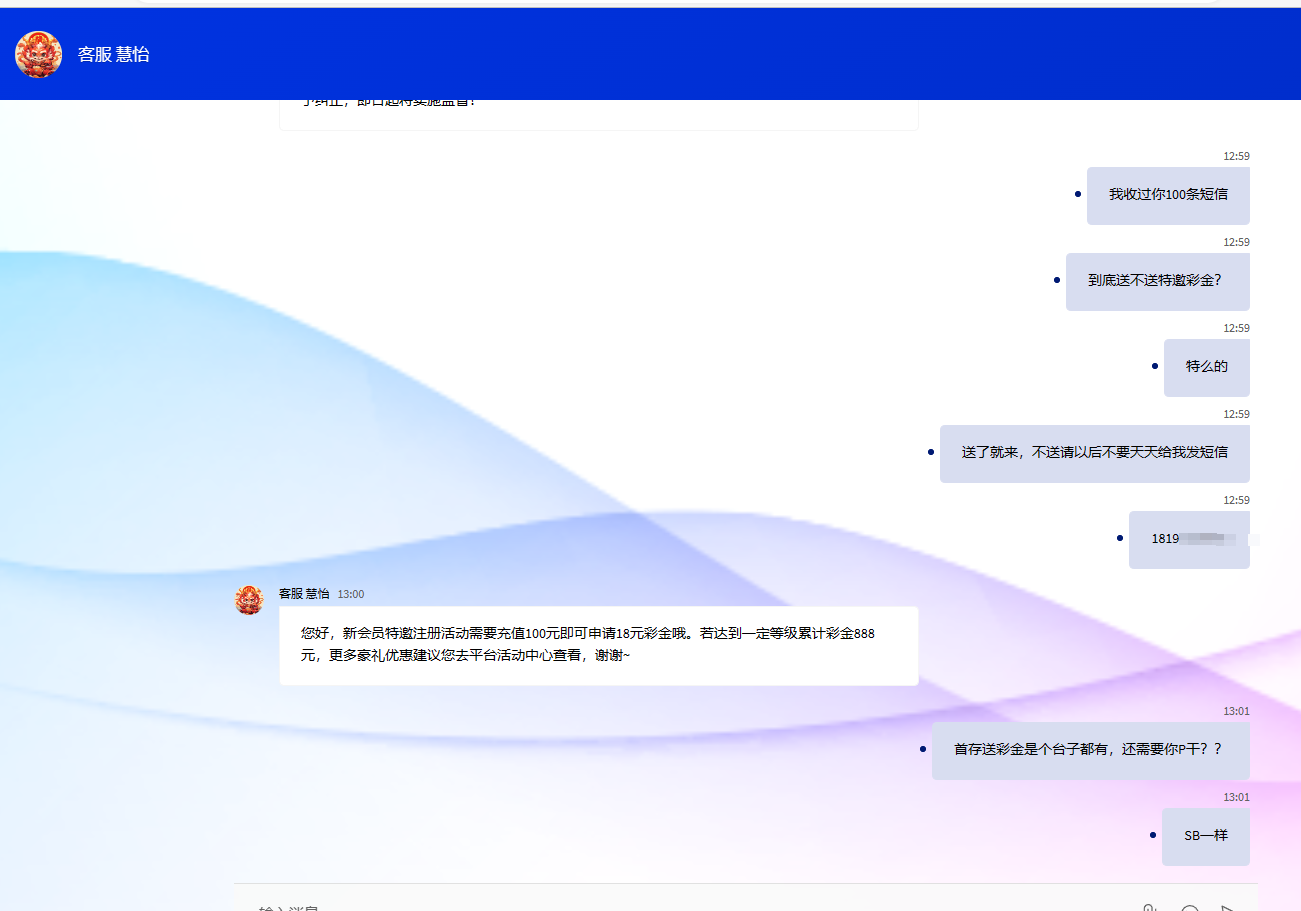Click the 'SB一样' message bubble

coord(1205,836)
